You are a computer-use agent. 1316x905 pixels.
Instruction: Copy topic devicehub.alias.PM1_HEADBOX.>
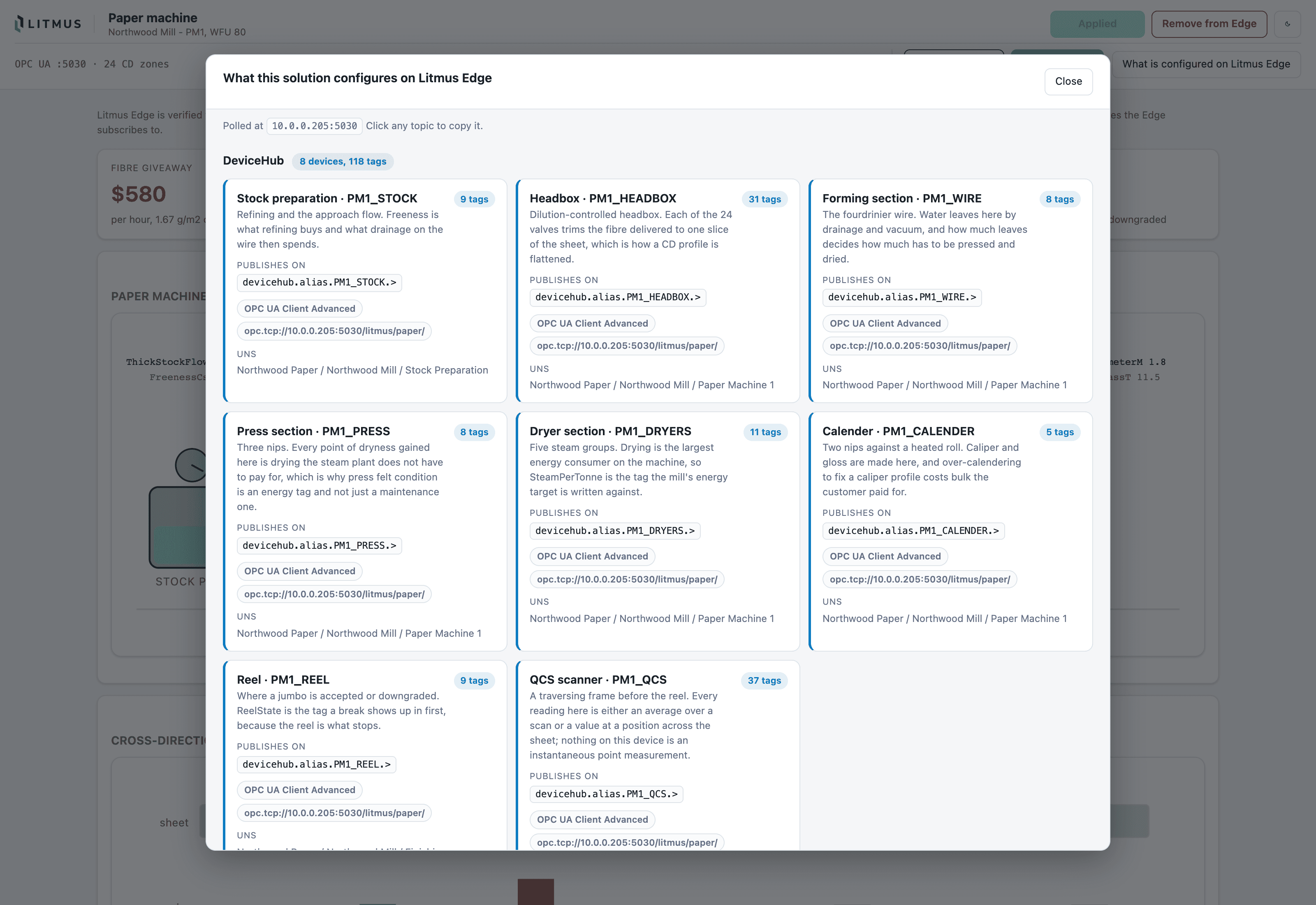pos(618,297)
